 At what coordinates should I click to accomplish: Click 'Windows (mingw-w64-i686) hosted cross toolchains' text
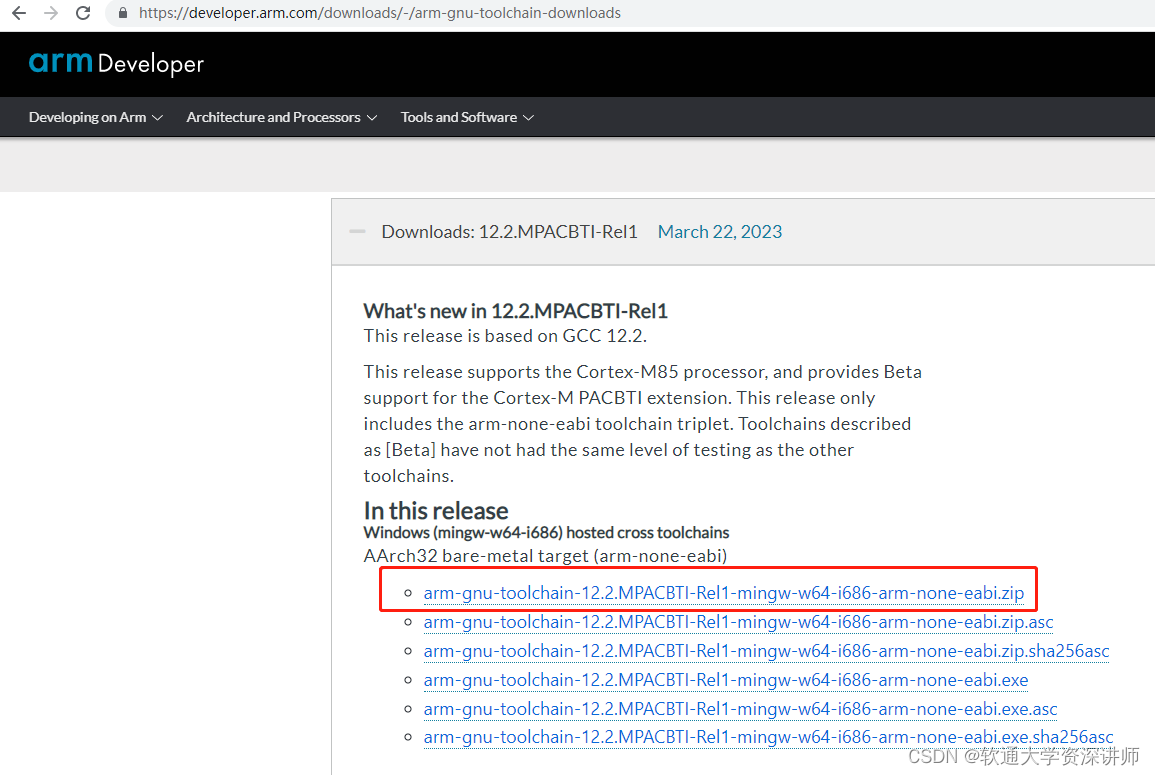[547, 533]
